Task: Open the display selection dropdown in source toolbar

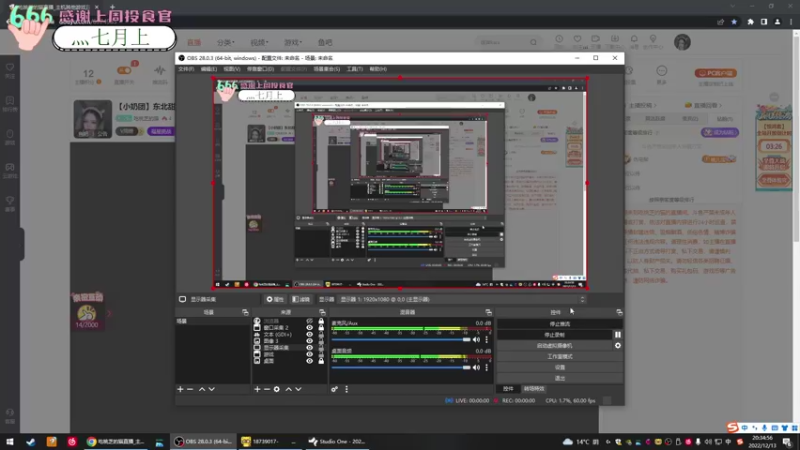Action: pos(462,299)
